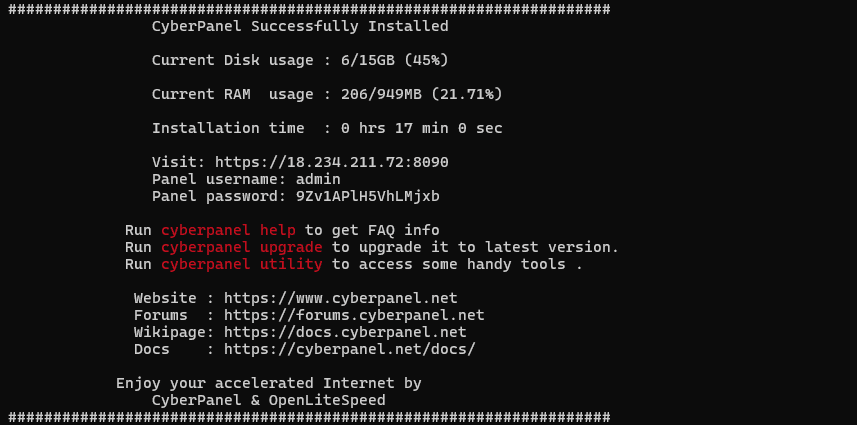The width and height of the screenshot is (857, 425).
Task: Click the panel password text
Action: click(367, 196)
